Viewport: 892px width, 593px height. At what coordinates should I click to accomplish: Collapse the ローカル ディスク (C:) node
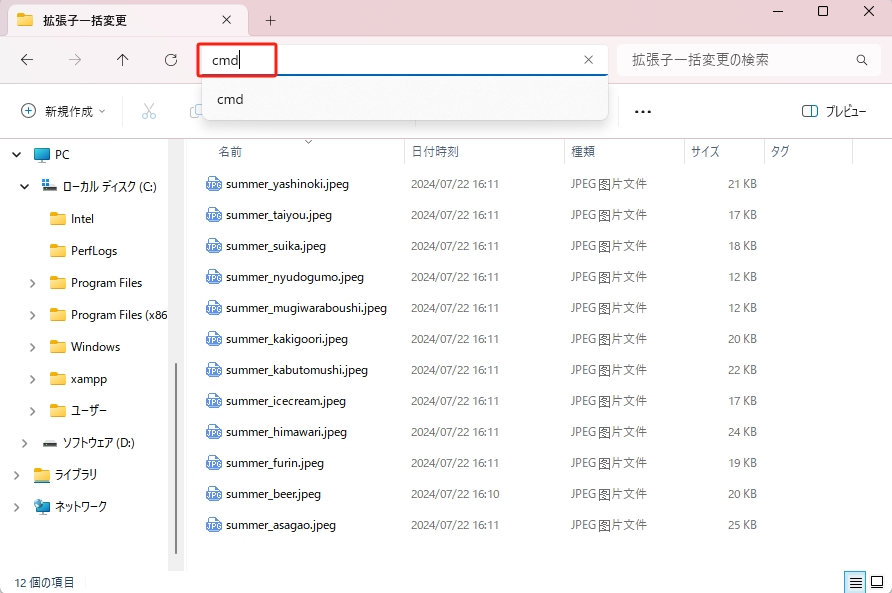click(23, 186)
